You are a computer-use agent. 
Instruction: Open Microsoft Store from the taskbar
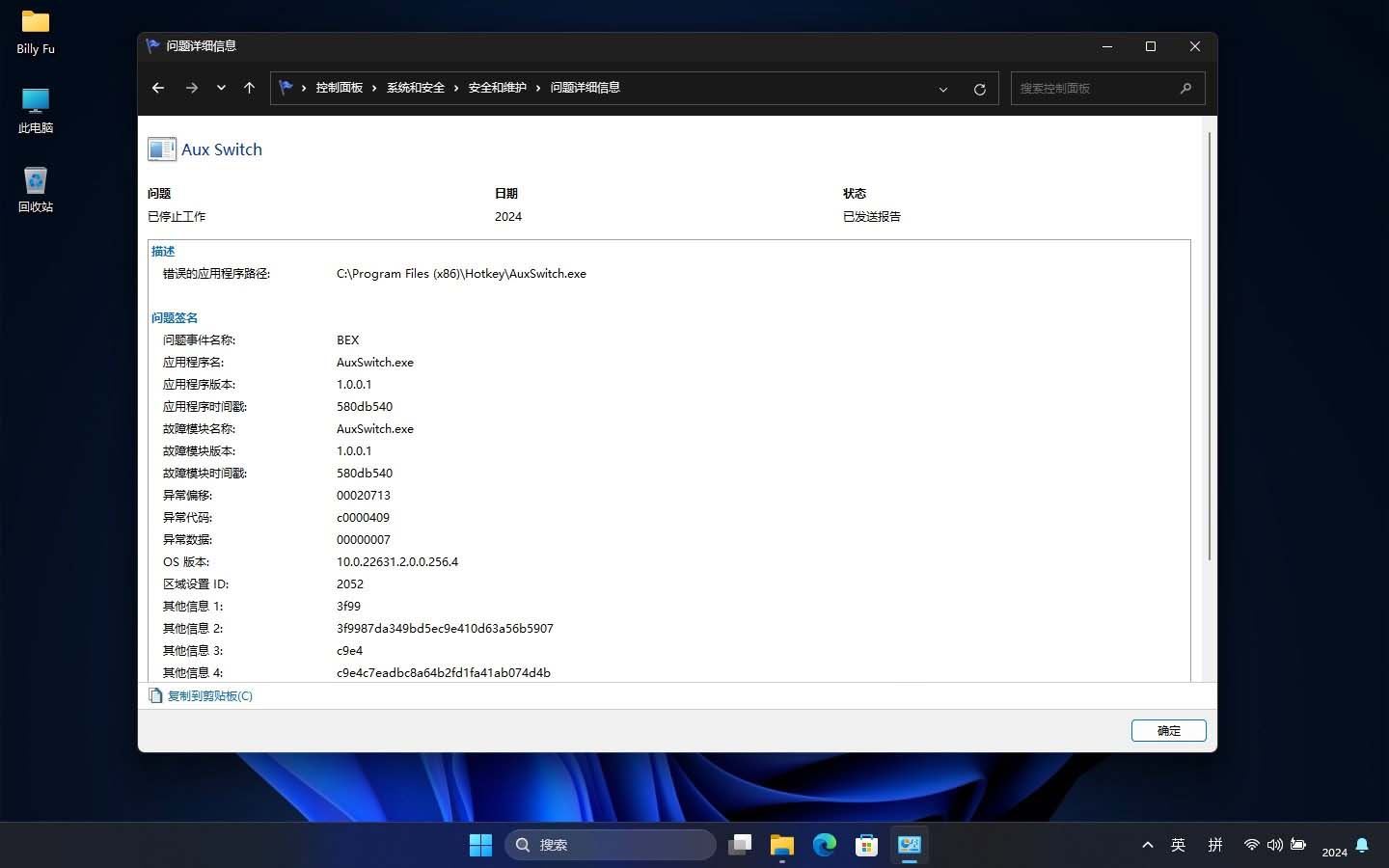866,845
